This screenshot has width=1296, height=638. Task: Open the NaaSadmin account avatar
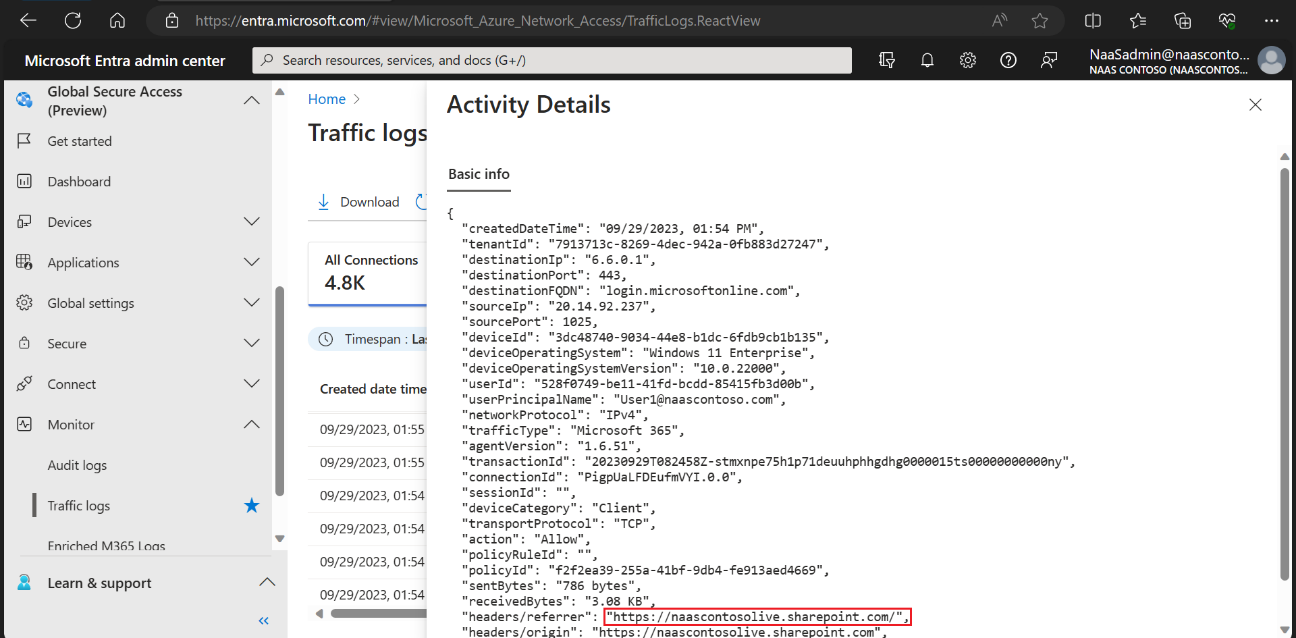click(1271, 60)
